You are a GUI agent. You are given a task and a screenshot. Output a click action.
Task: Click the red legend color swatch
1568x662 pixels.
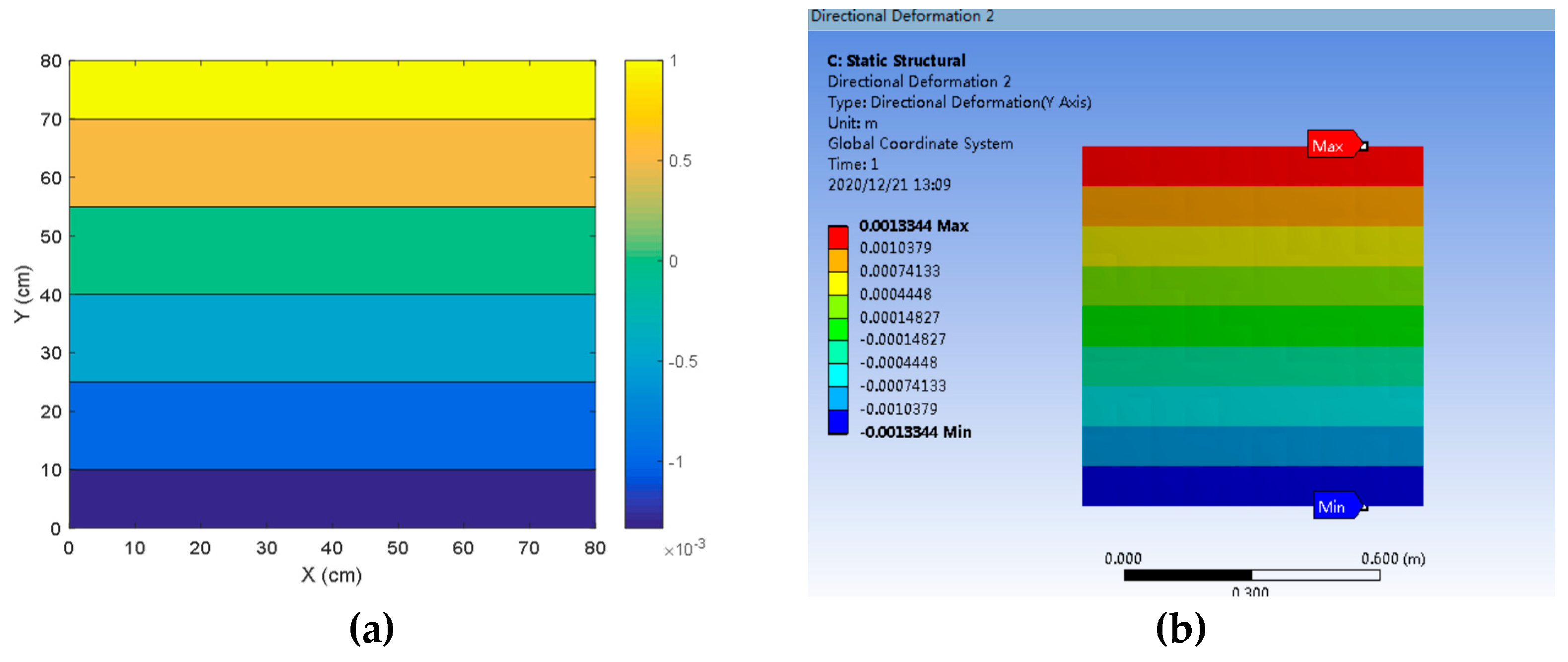837,237
